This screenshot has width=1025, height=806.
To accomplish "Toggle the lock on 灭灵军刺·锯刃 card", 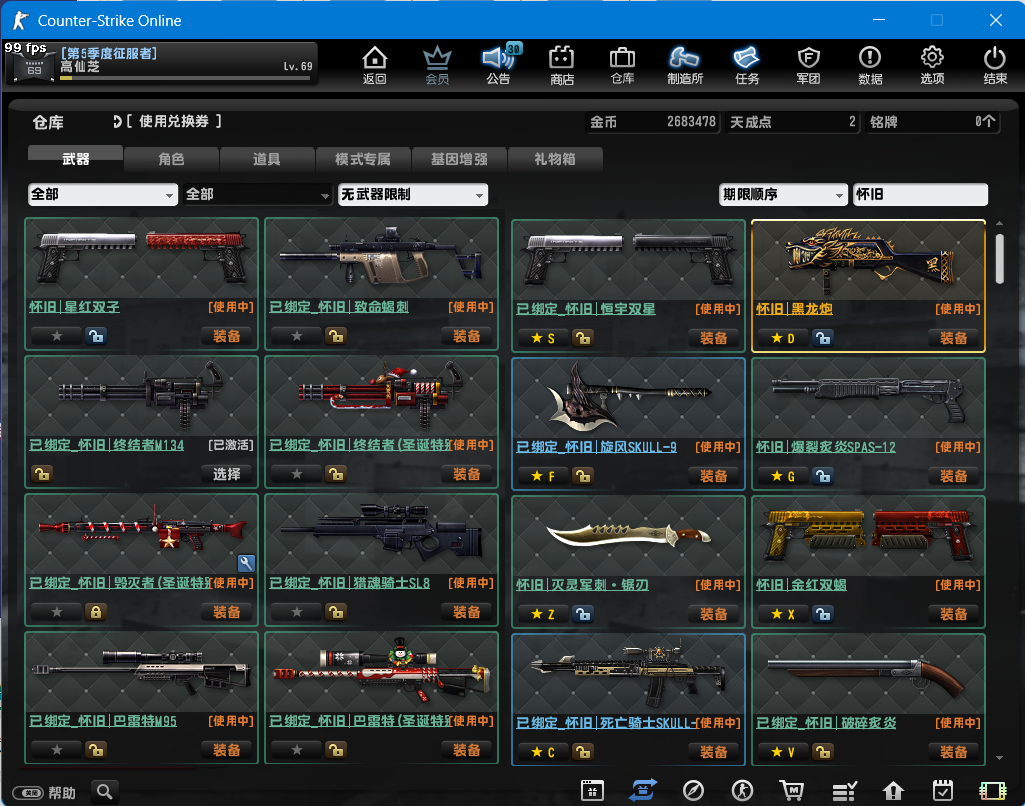I will (x=583, y=614).
